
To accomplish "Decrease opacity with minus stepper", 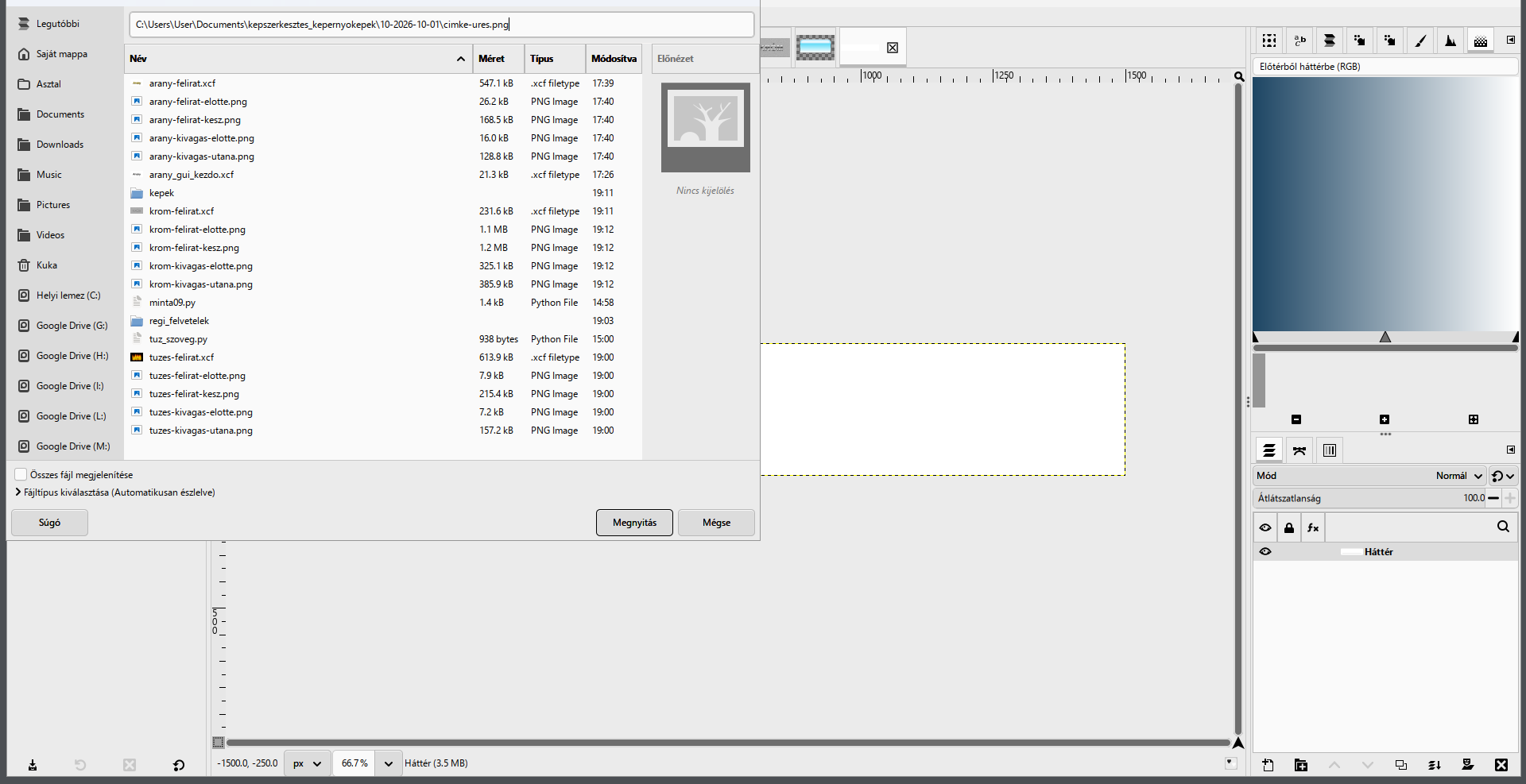I will pos(1493,498).
